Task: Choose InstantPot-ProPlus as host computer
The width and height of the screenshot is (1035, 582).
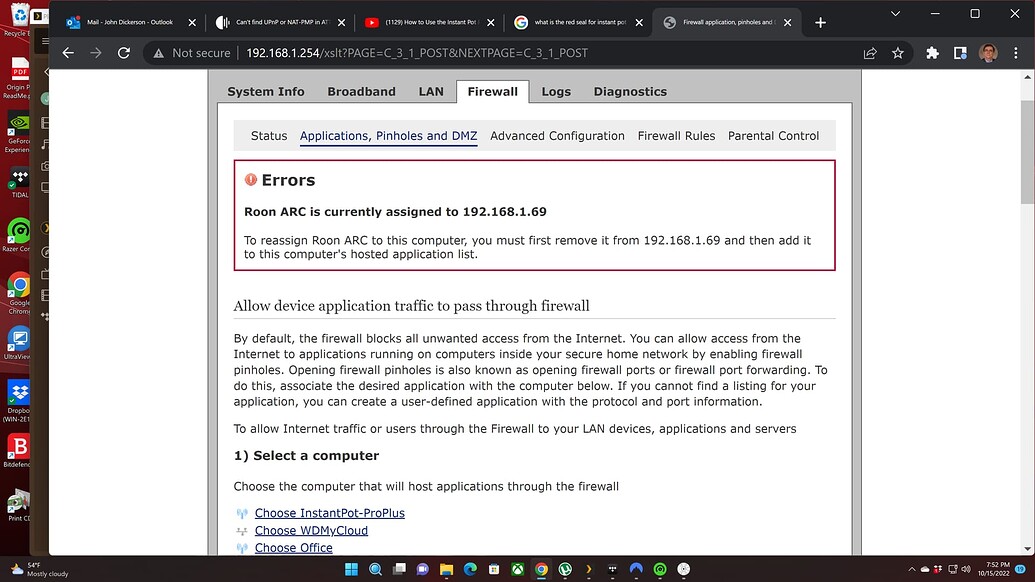Action: 330,513
